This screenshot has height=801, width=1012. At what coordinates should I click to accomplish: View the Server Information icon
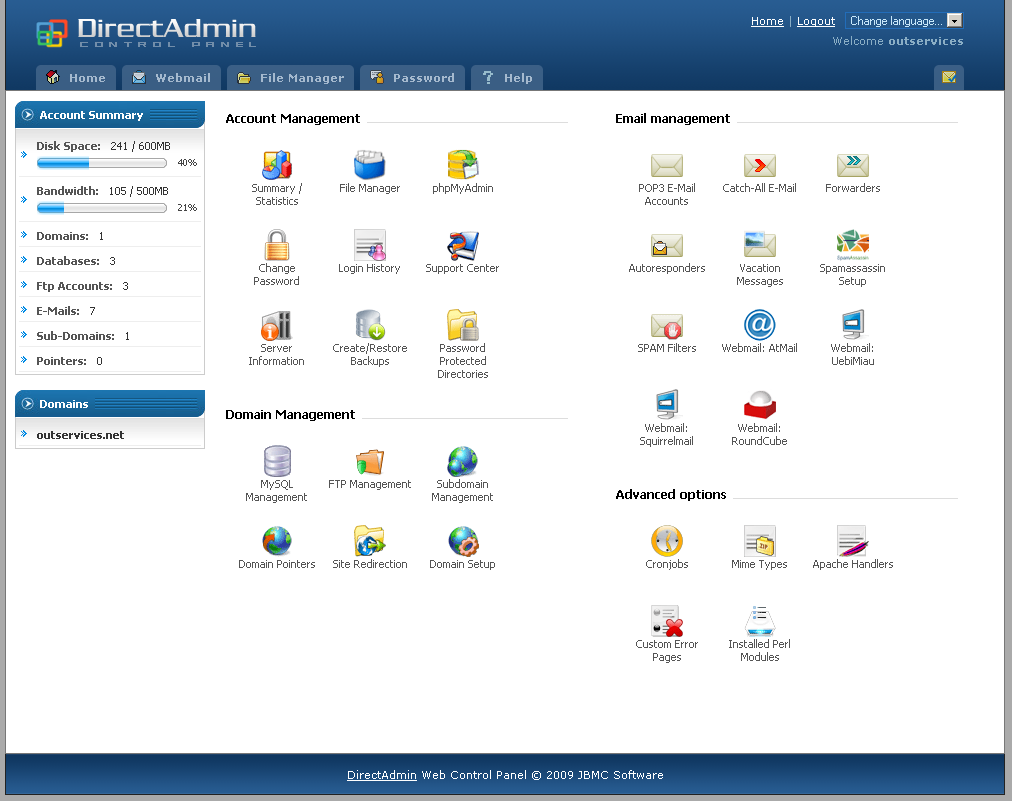(x=276, y=325)
